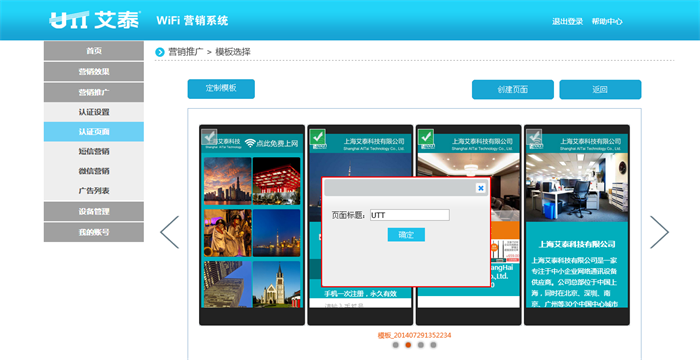Click the UTT 艾泰 logo
The image size is (700, 360).
pos(95,20)
